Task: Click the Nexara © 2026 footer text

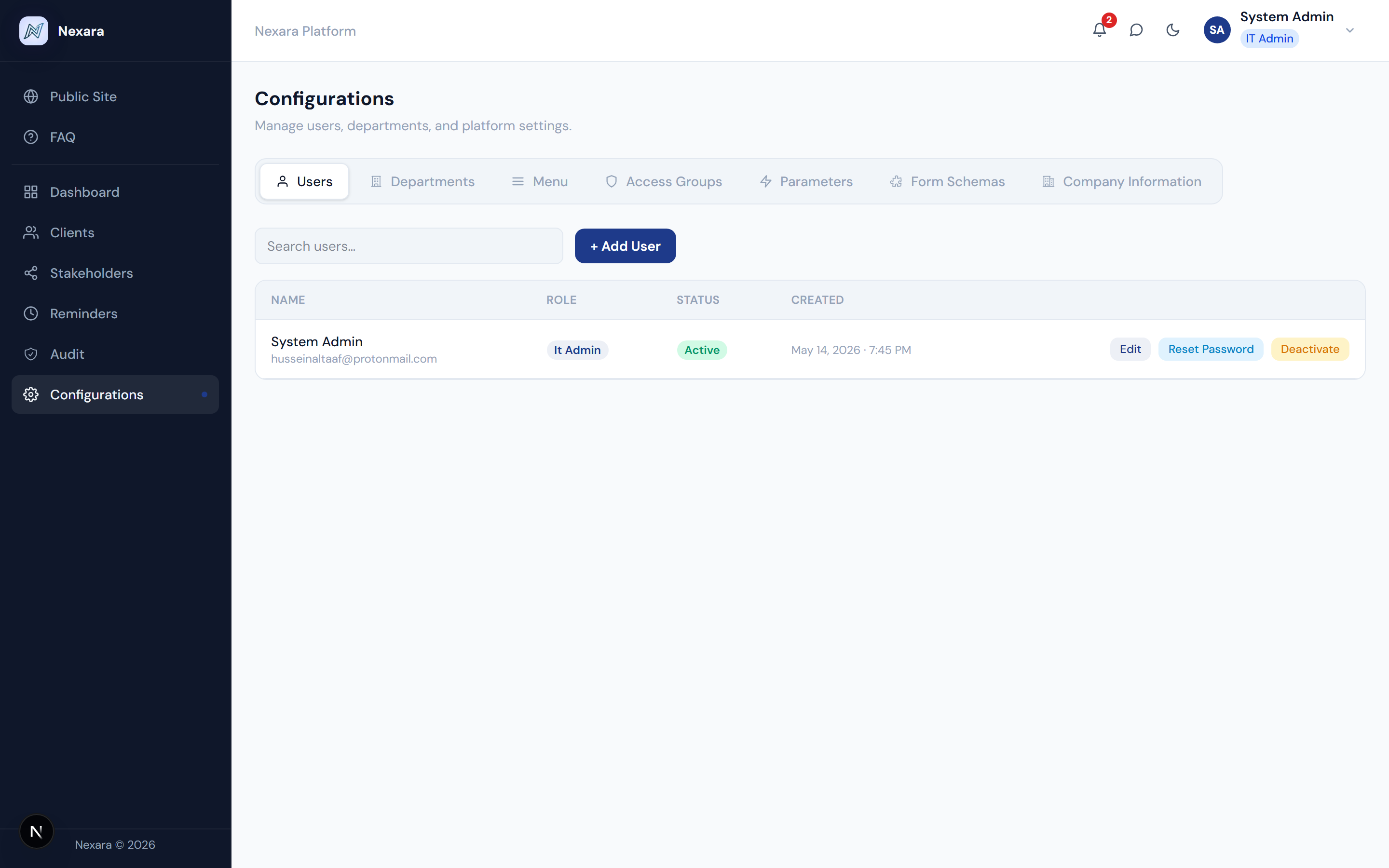Action: (115, 844)
